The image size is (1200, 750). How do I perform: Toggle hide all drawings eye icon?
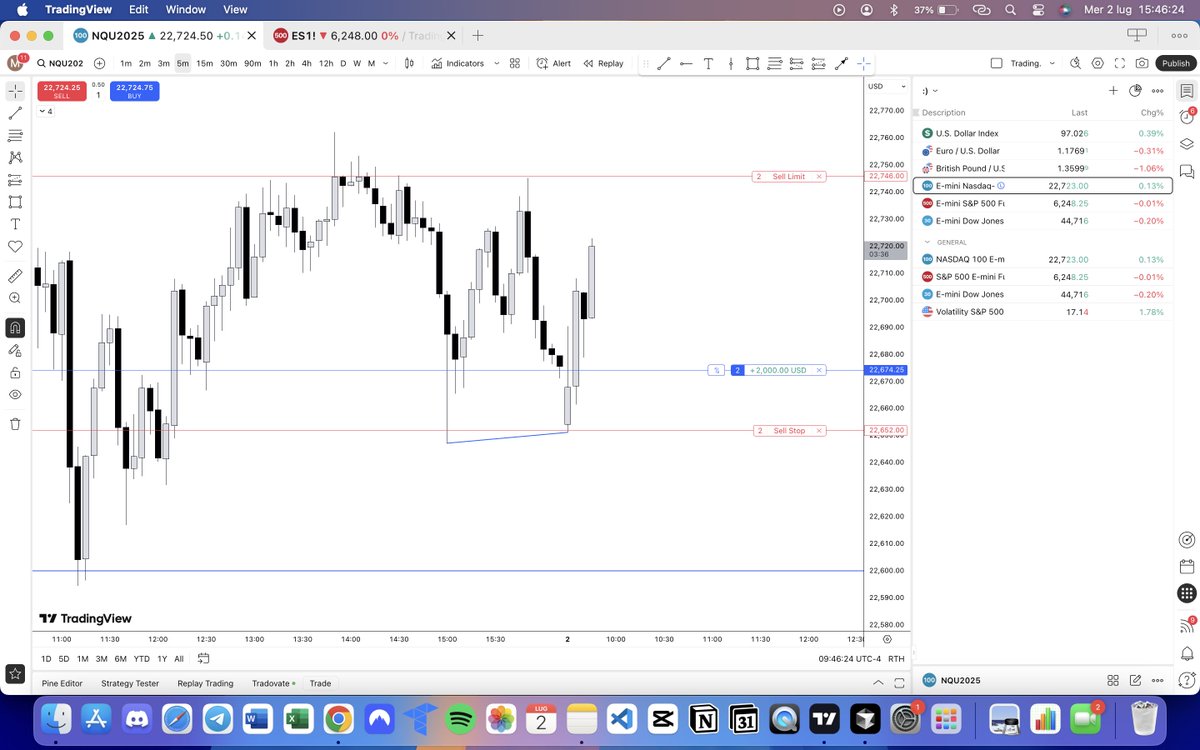(x=15, y=395)
